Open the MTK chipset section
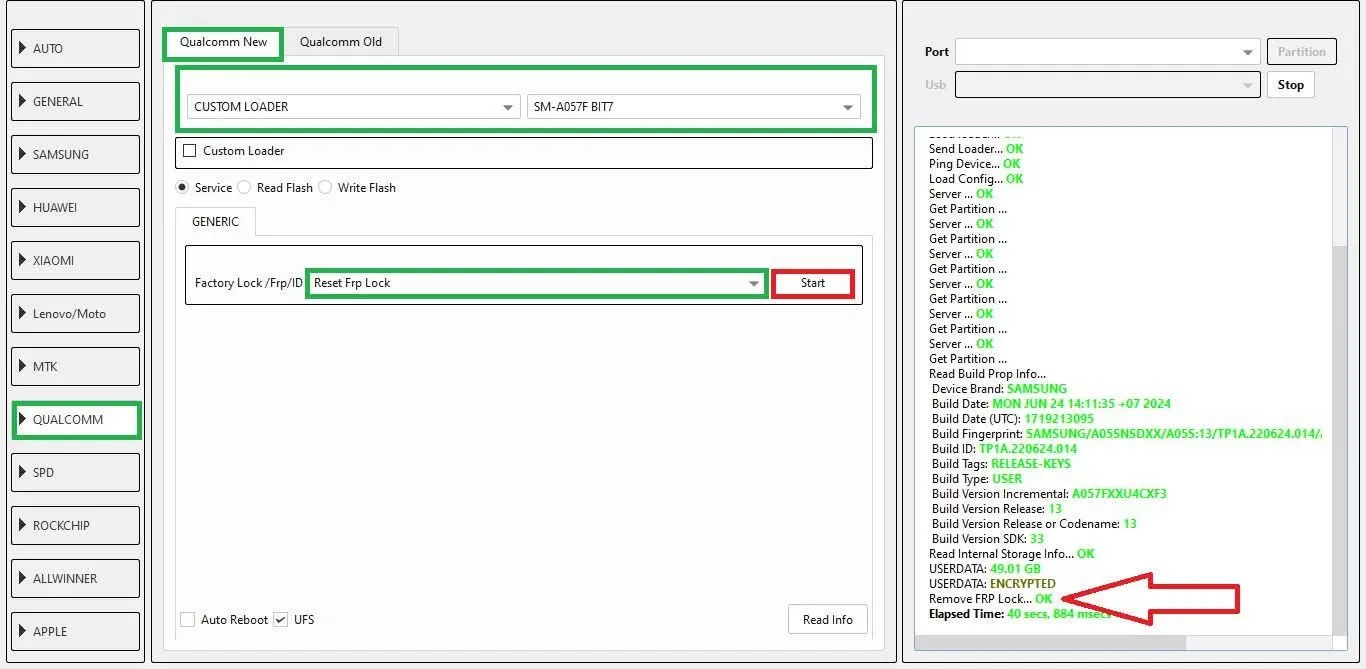The height and width of the screenshot is (669, 1366). [x=76, y=366]
